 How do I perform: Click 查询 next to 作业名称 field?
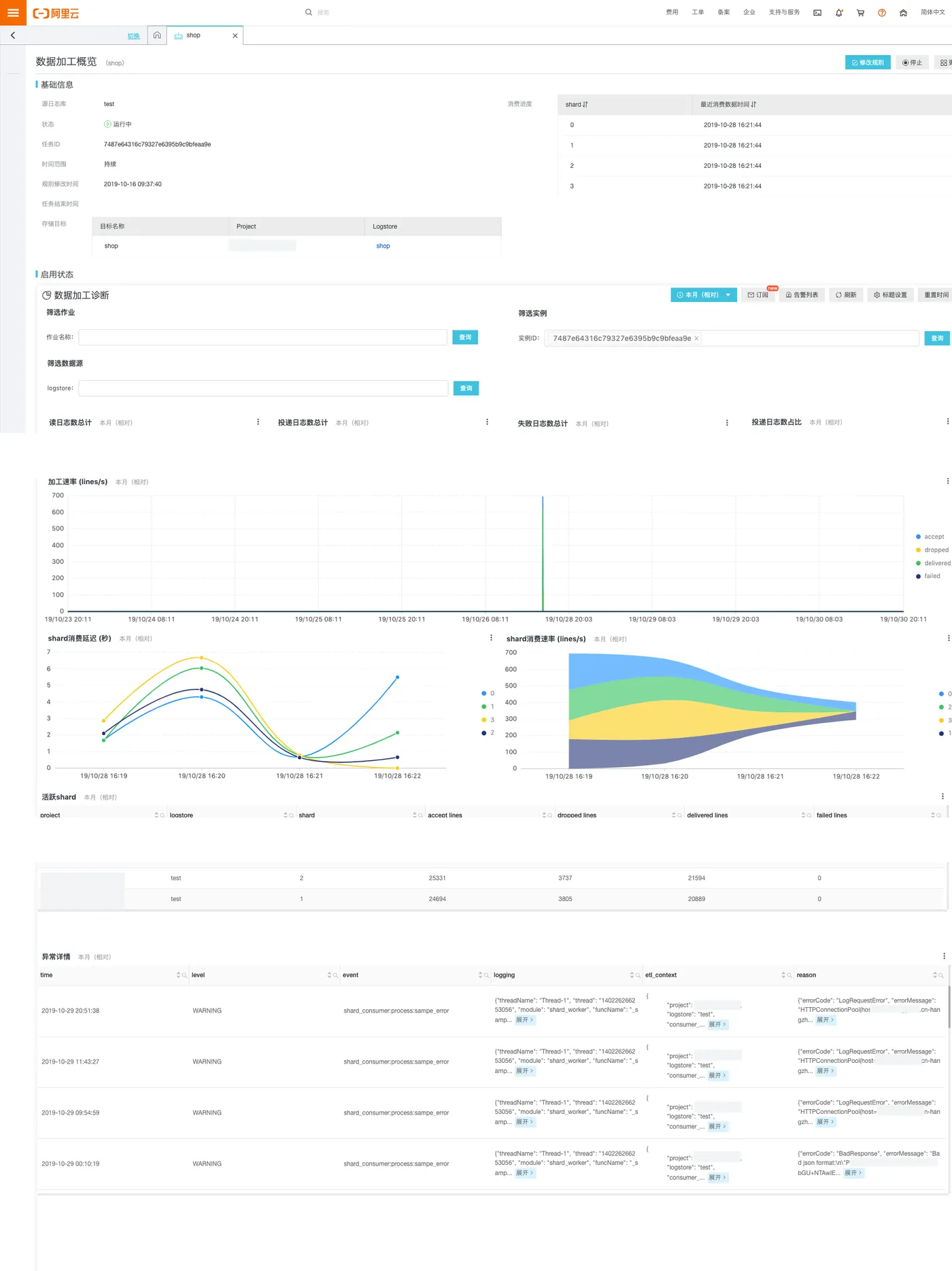[x=465, y=337]
